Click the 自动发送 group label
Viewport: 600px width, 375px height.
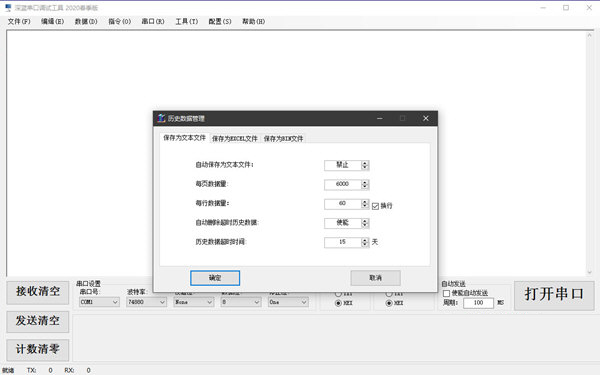(453, 284)
